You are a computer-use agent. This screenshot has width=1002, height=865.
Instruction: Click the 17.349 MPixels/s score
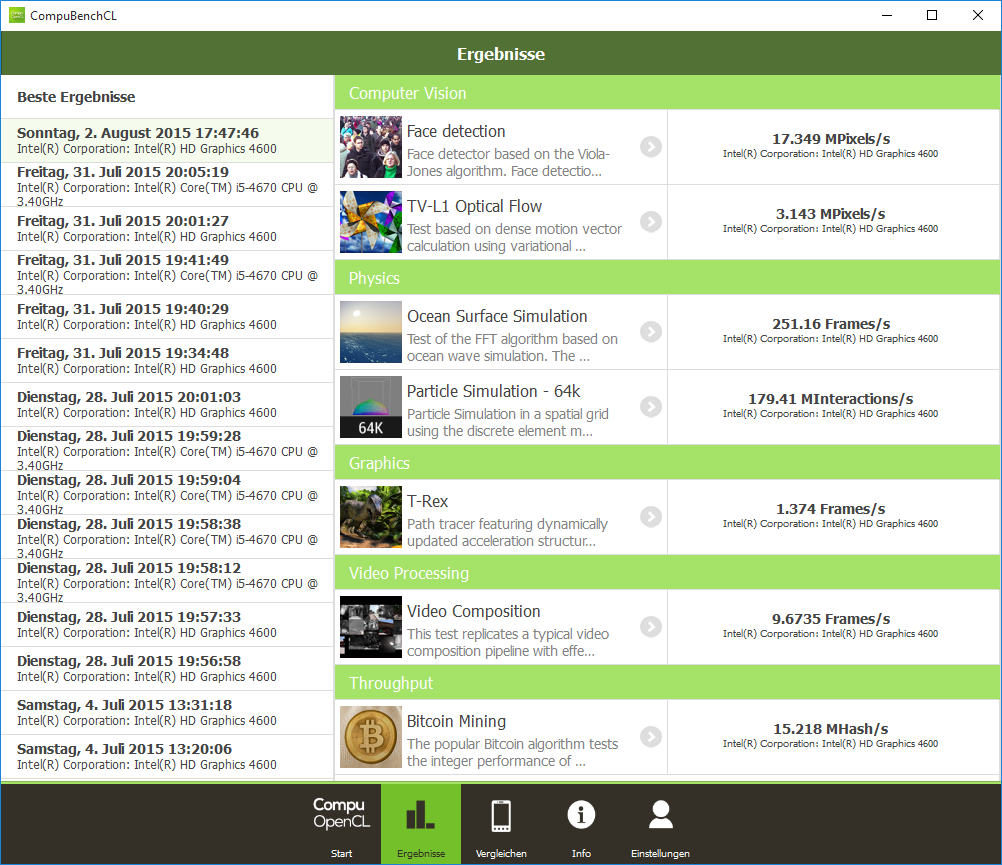point(831,139)
